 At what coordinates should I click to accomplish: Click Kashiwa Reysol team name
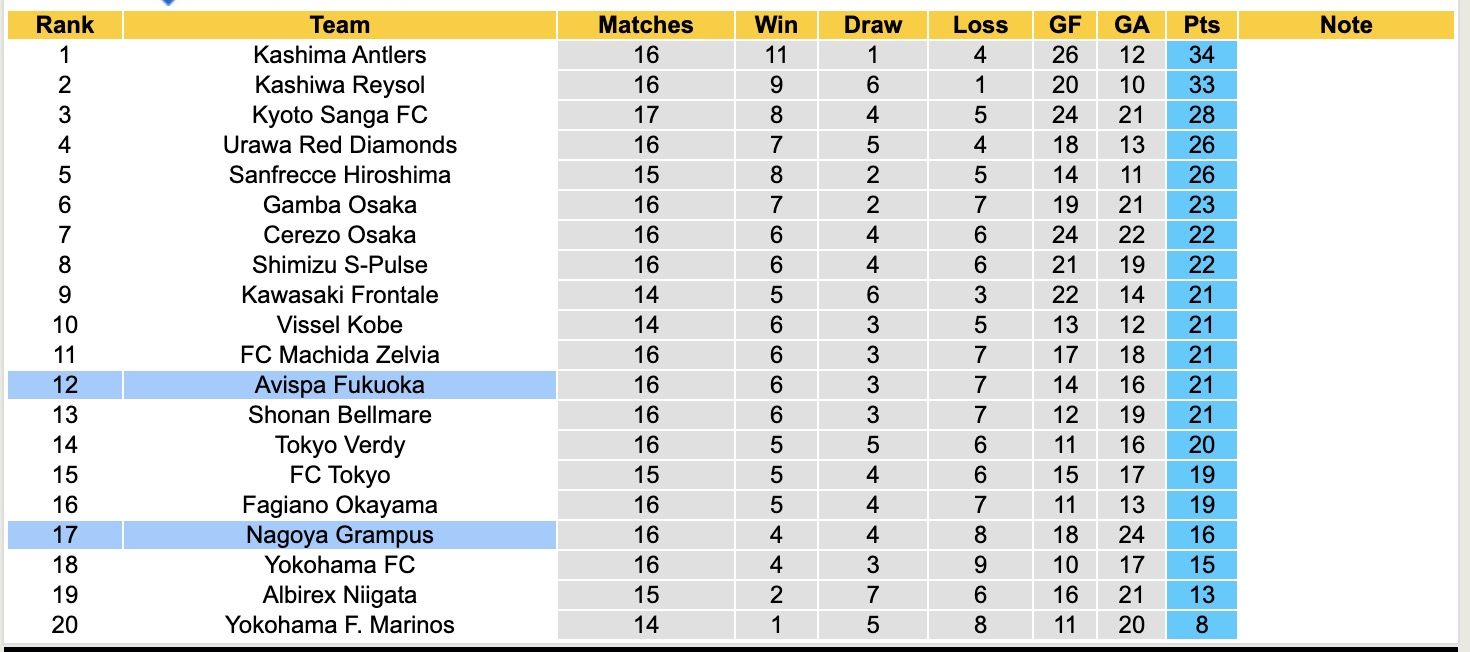click(x=340, y=85)
